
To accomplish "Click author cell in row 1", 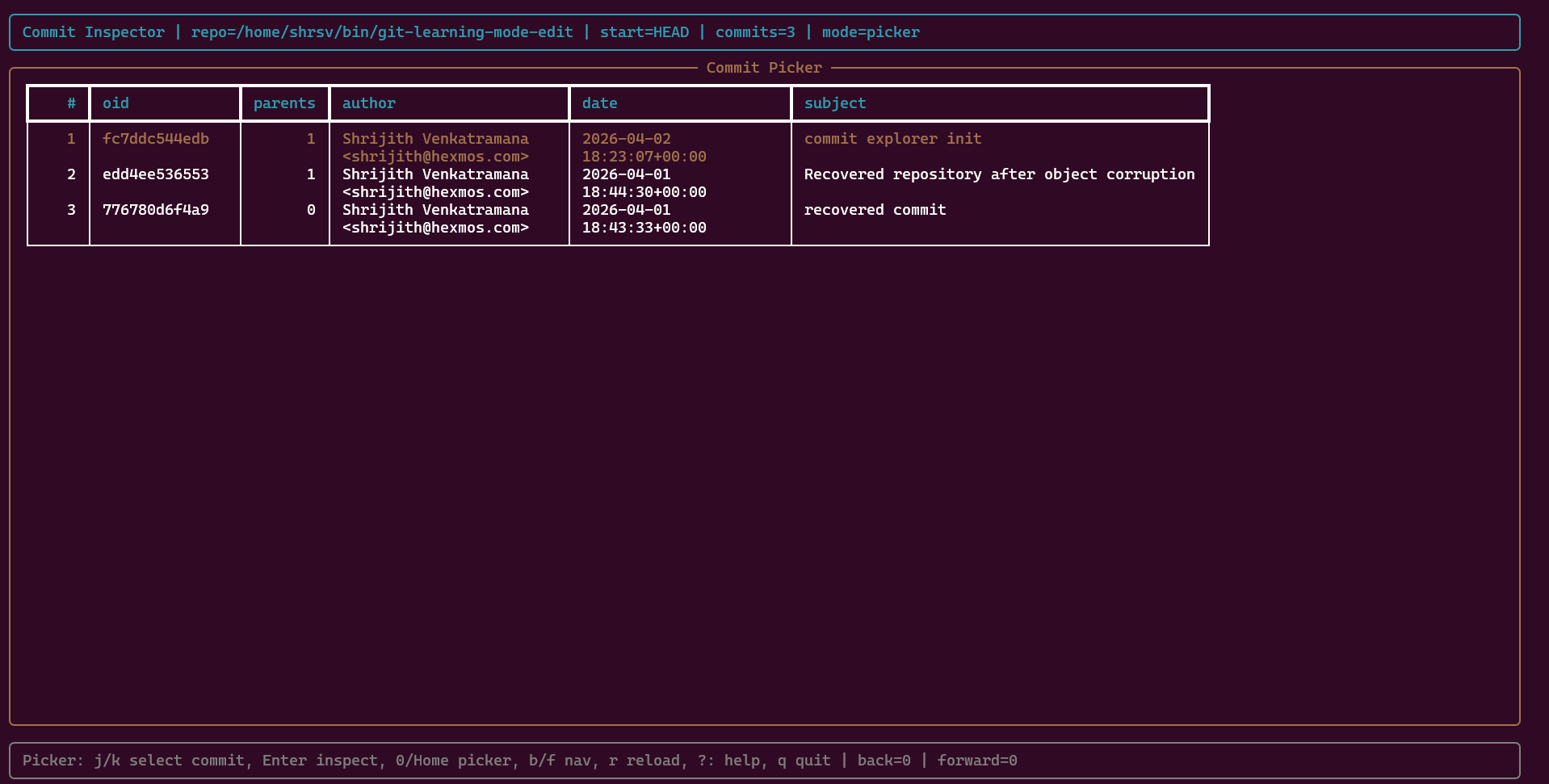I will click(436, 148).
